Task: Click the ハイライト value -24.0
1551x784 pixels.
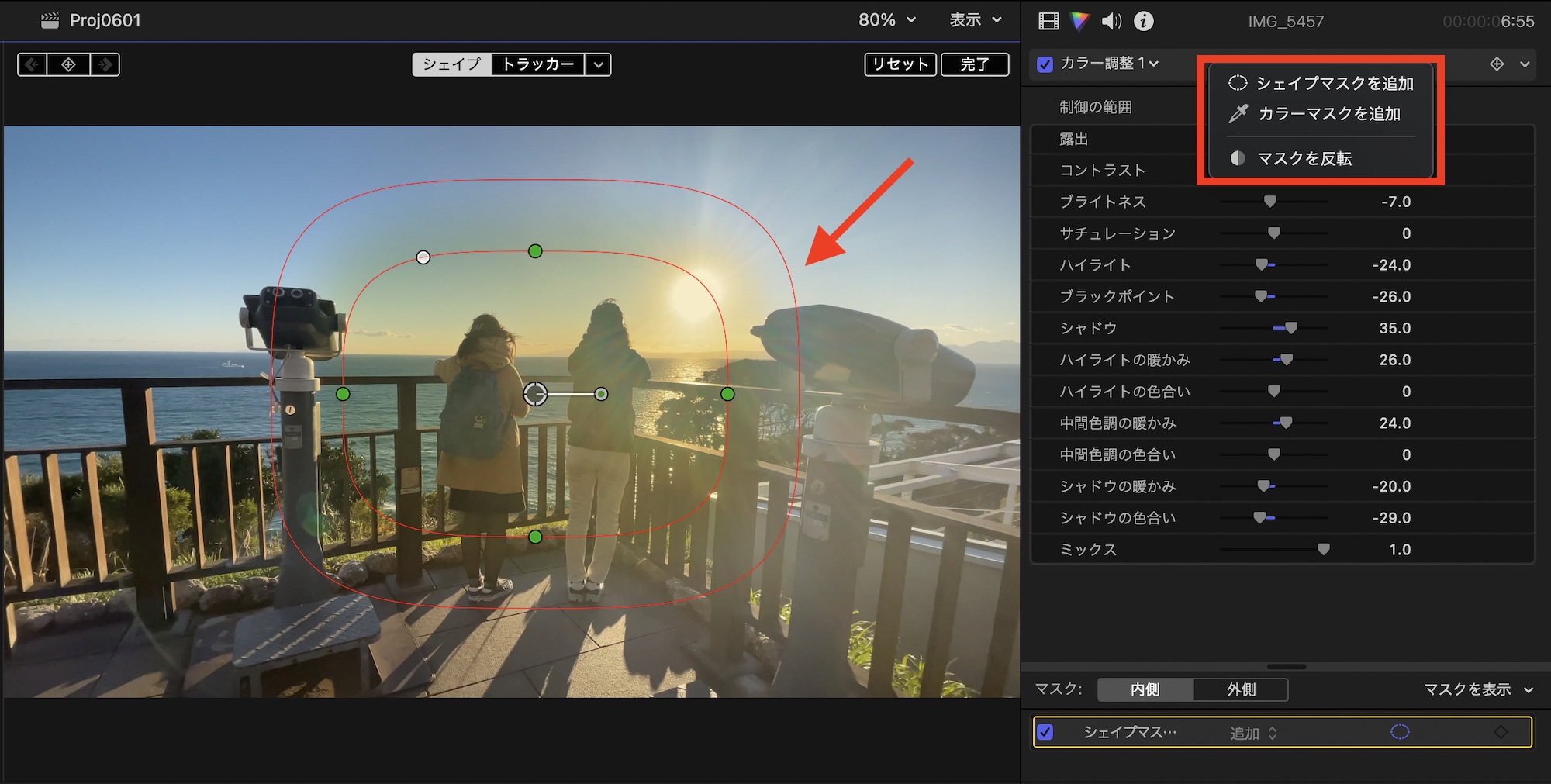Action: click(1391, 265)
